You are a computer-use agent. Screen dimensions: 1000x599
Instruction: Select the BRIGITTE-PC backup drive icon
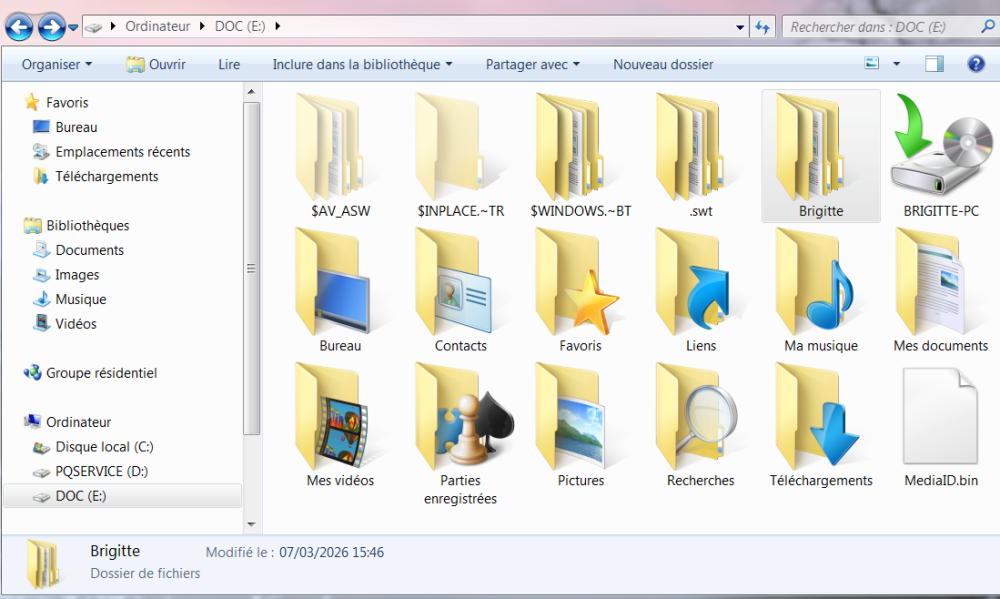[941, 156]
